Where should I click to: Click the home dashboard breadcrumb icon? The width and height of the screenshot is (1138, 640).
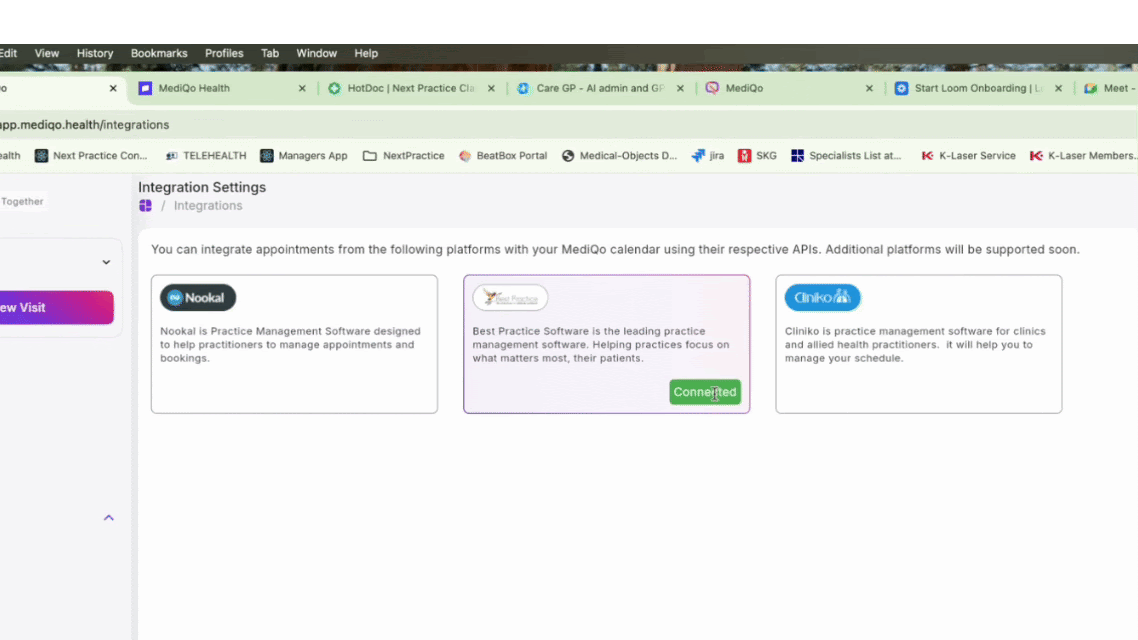coord(145,205)
